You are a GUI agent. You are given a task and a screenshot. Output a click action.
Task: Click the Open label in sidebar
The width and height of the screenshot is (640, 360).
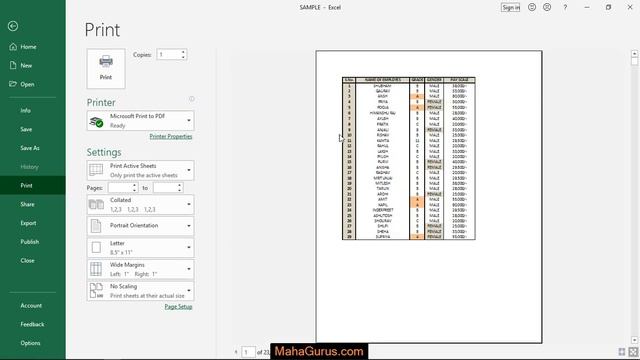(x=27, y=84)
